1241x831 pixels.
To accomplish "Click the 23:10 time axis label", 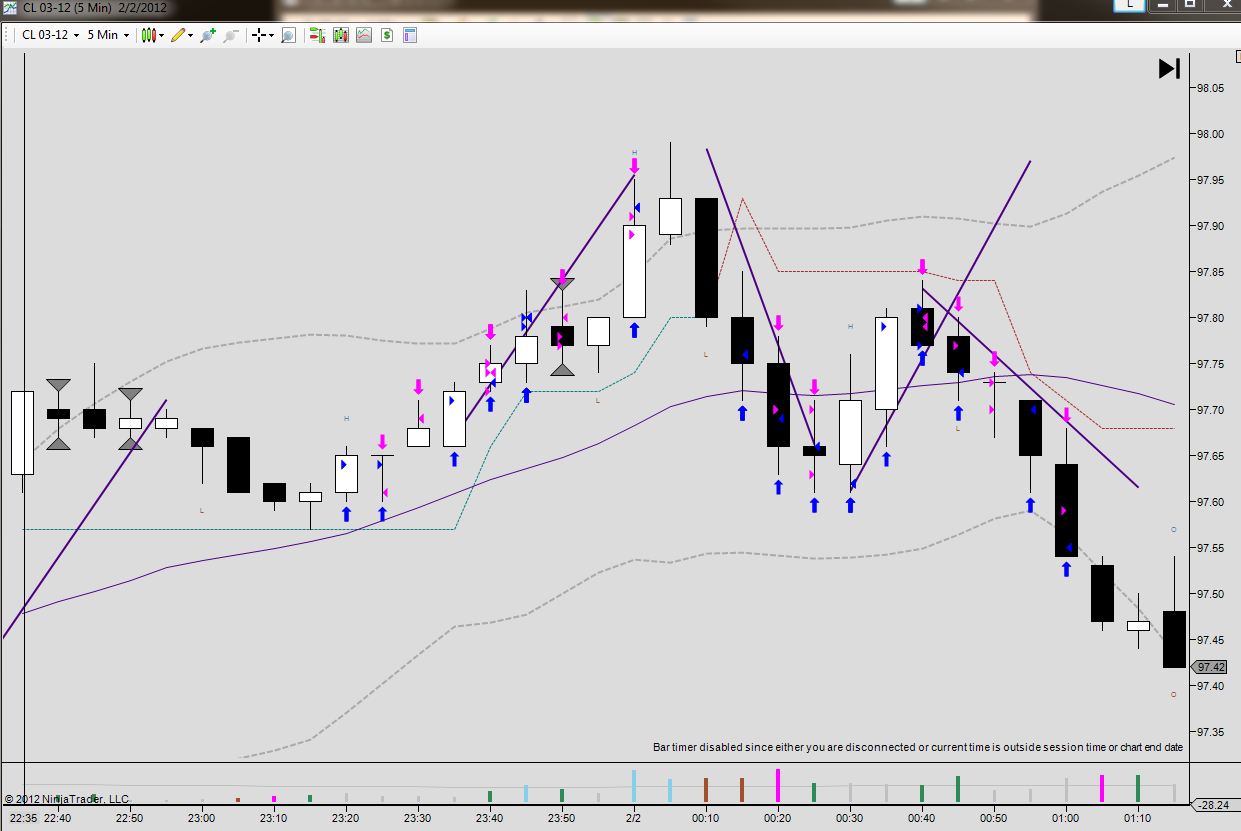I will 274,818.
